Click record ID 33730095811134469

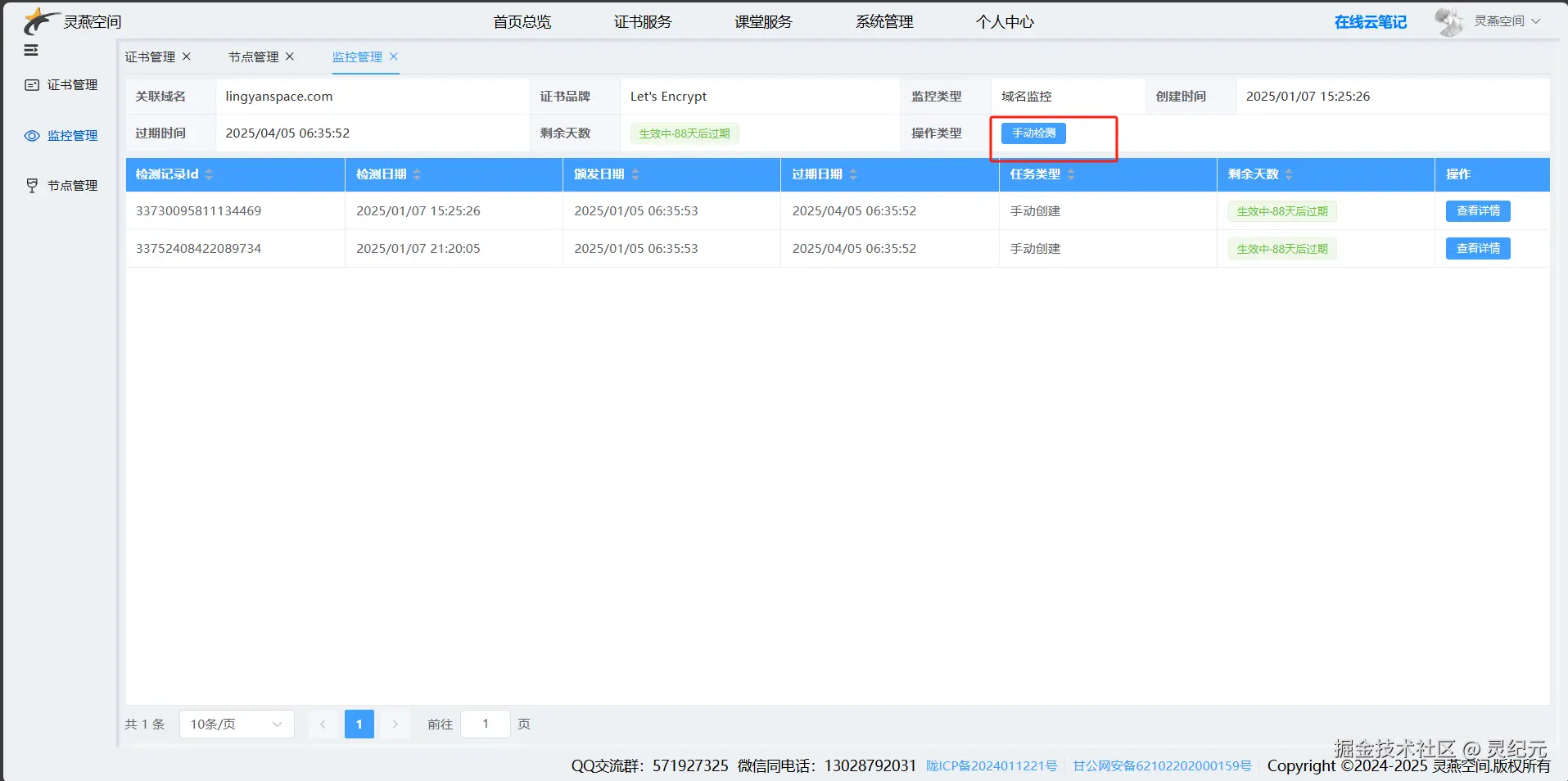[x=199, y=211]
